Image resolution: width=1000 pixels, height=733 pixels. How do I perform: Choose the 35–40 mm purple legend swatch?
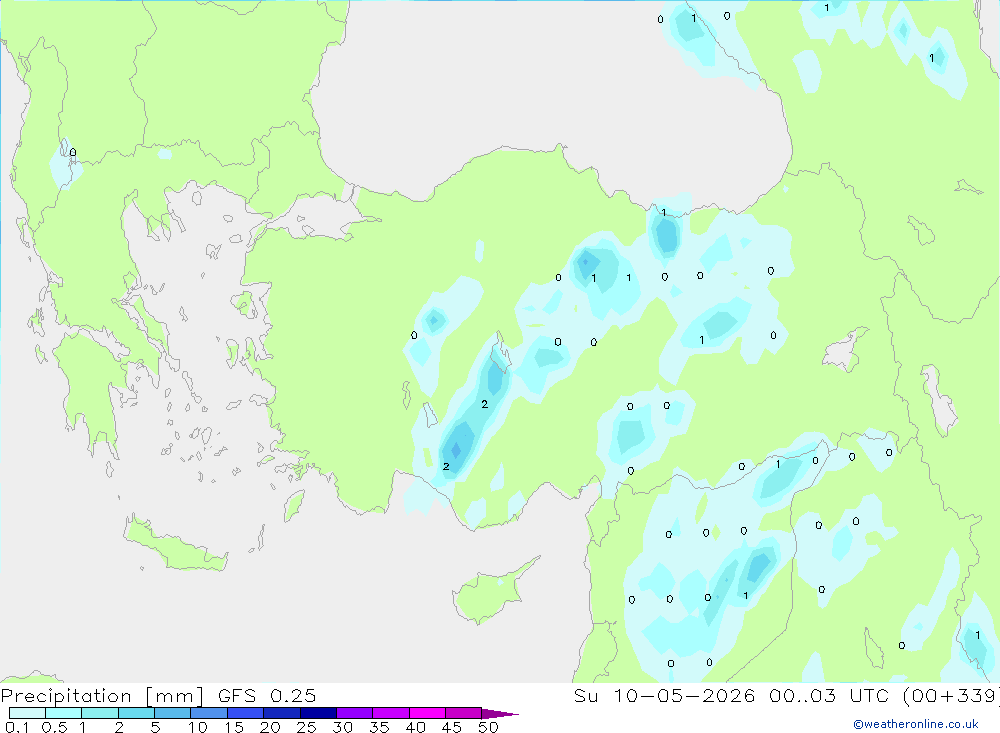click(391, 713)
